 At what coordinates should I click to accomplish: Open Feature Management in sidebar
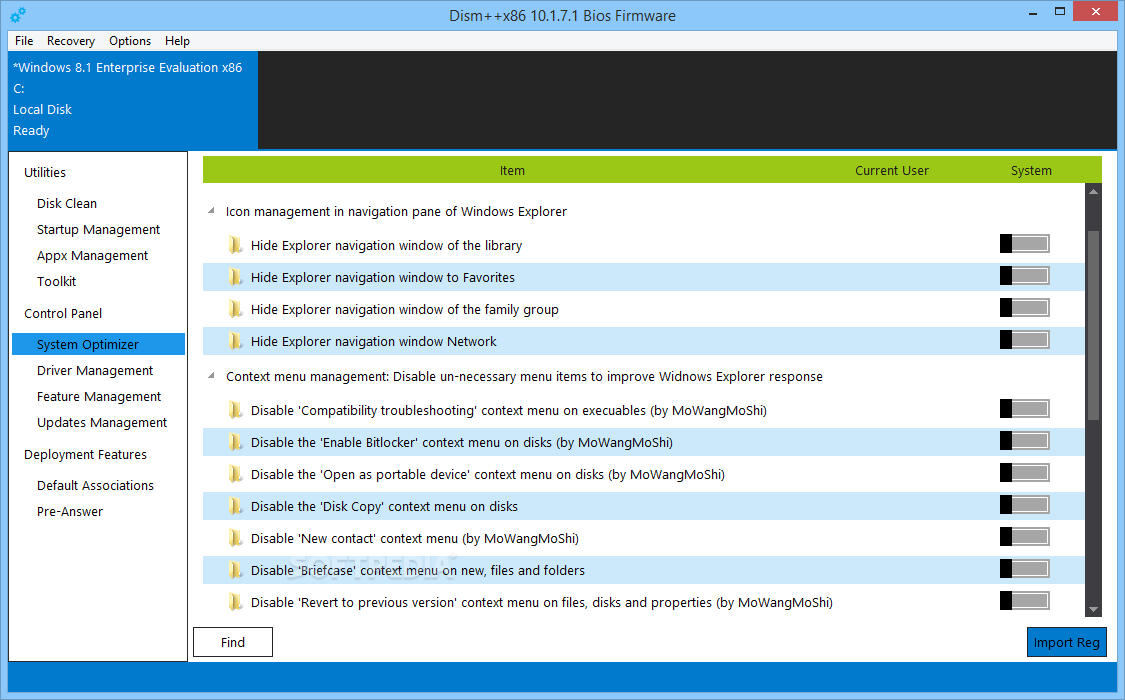(99, 397)
